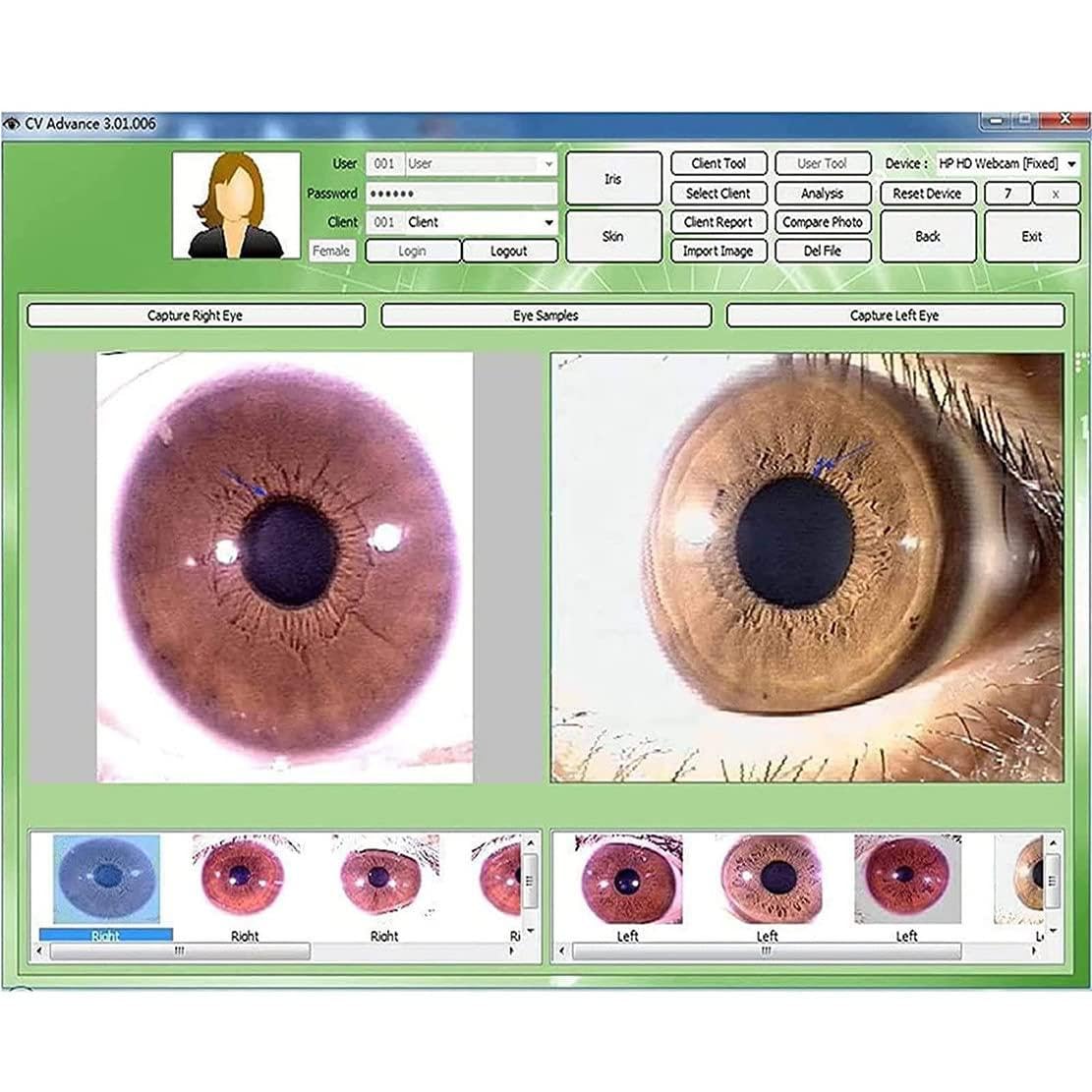Screen dimensions: 1092x1092
Task: Click the User ID field showing 001
Action: click(x=384, y=164)
